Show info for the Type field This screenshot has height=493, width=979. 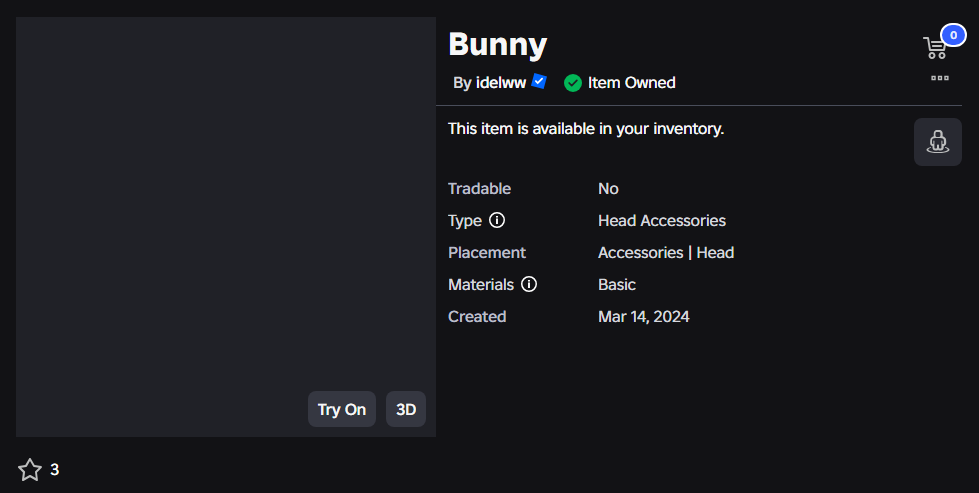tap(497, 220)
